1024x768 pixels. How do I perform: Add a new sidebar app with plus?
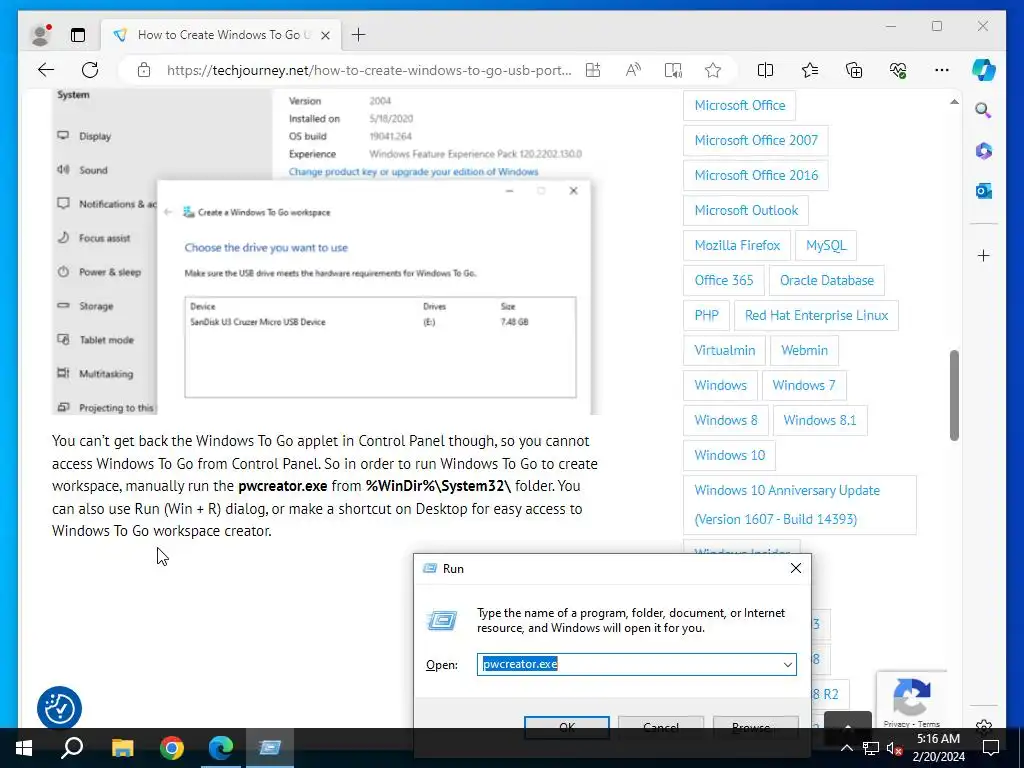(x=984, y=255)
